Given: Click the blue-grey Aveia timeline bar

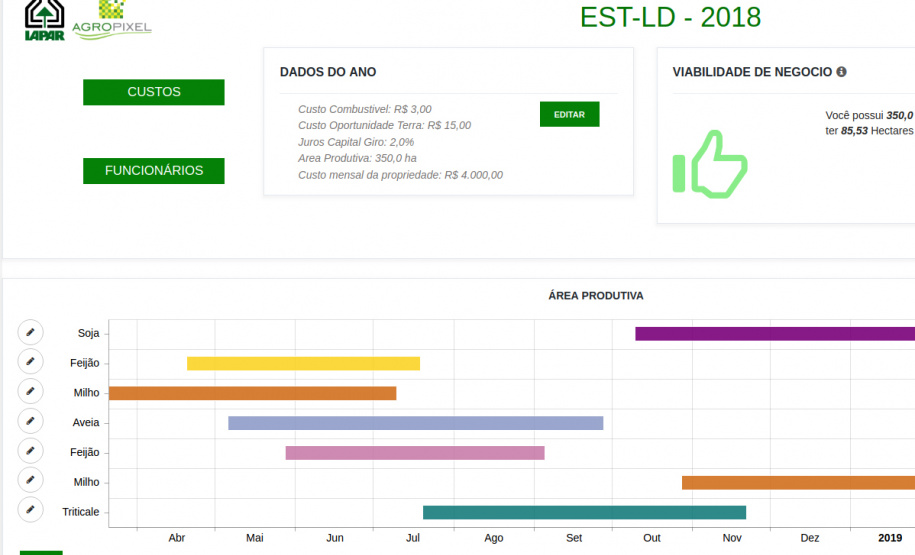Looking at the screenshot, I should coord(415,423).
